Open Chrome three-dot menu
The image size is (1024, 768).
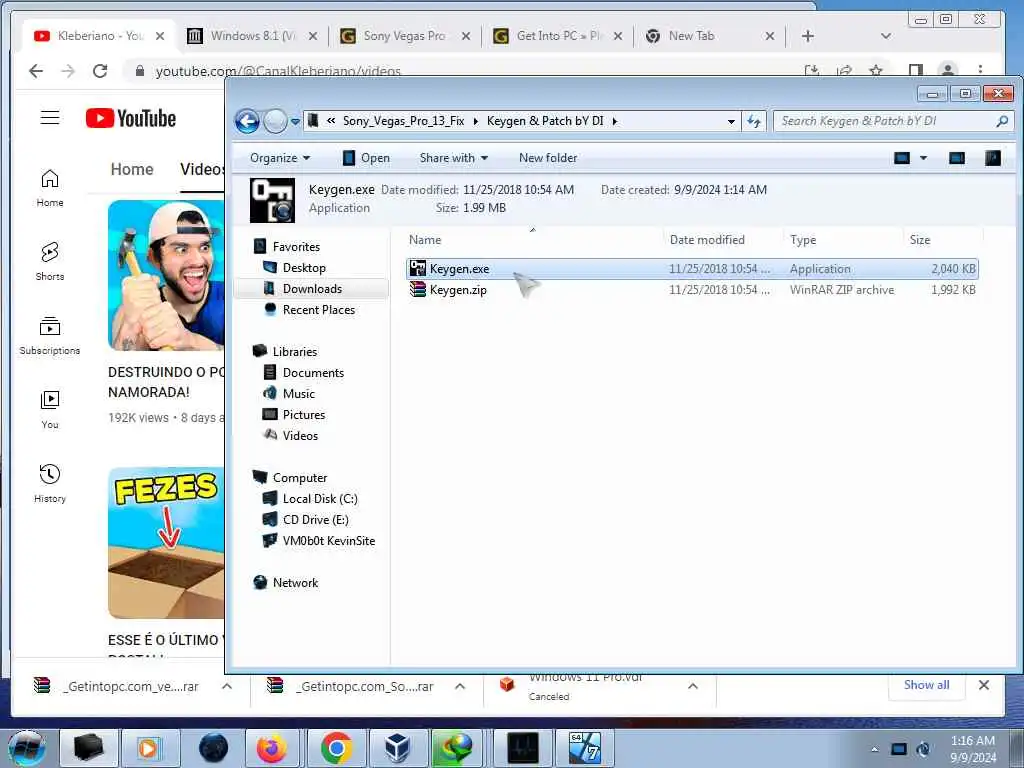point(980,71)
